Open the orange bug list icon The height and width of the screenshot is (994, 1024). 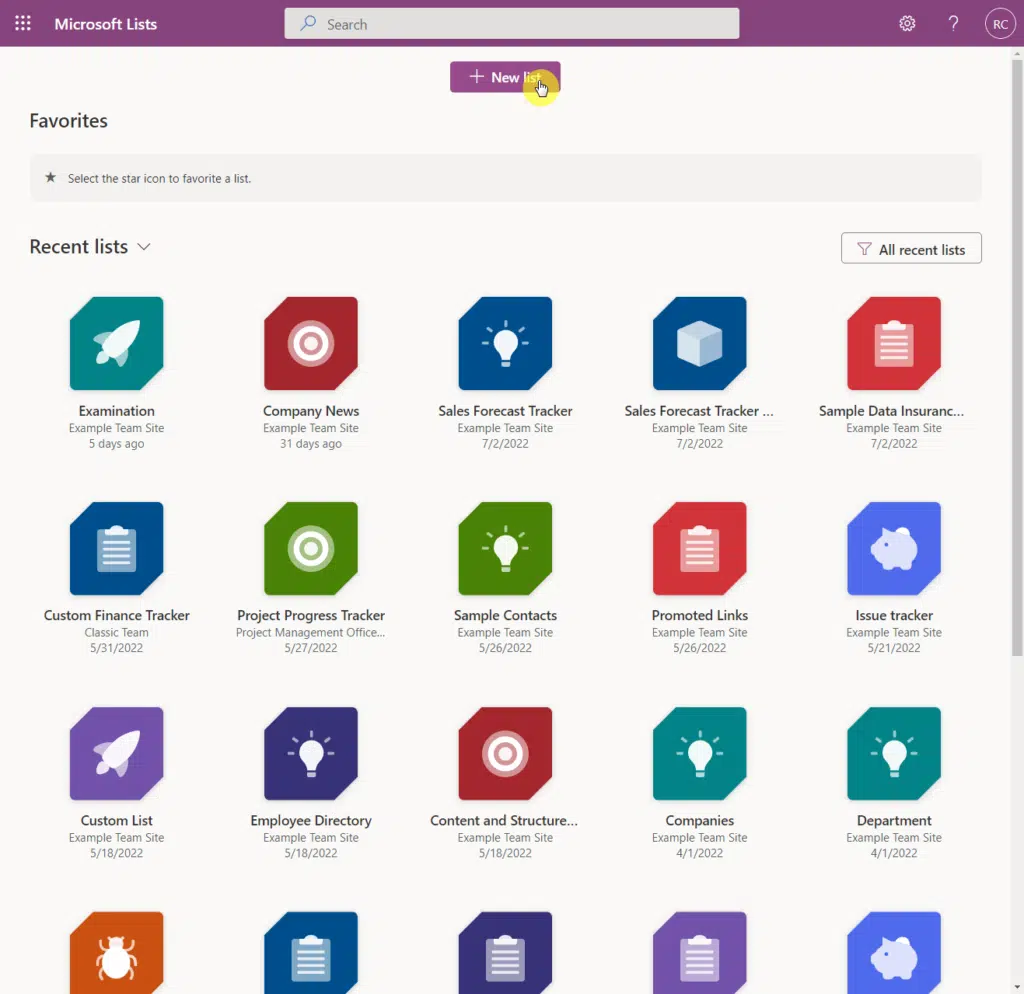[116, 954]
